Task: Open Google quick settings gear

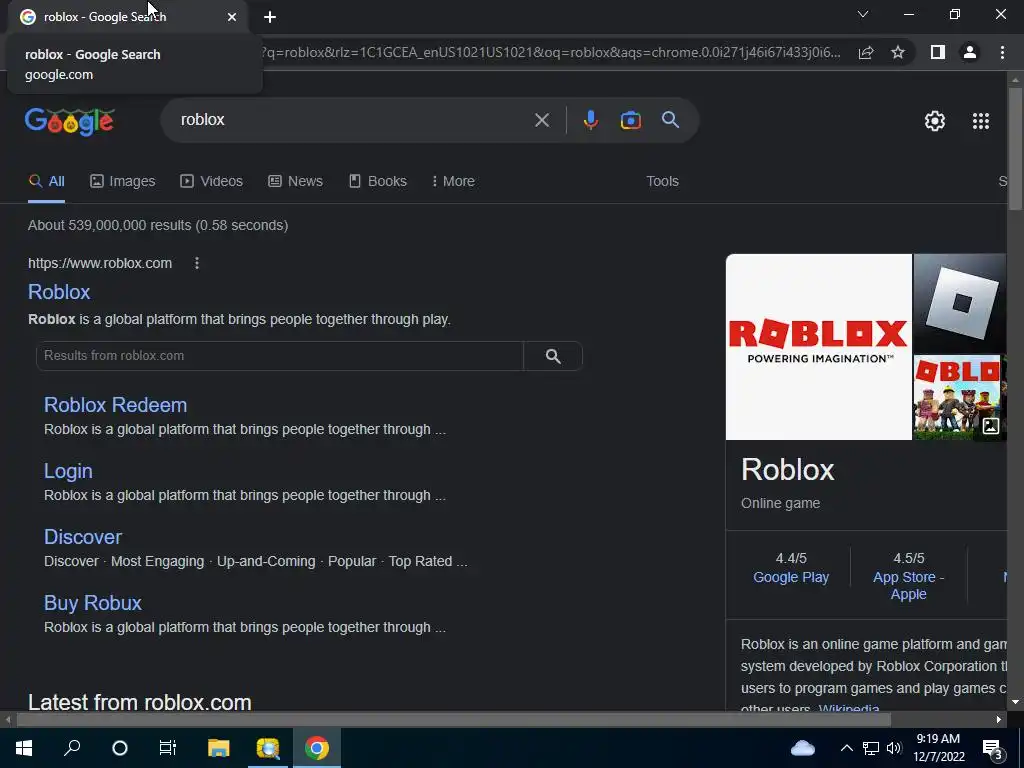Action: [x=935, y=121]
